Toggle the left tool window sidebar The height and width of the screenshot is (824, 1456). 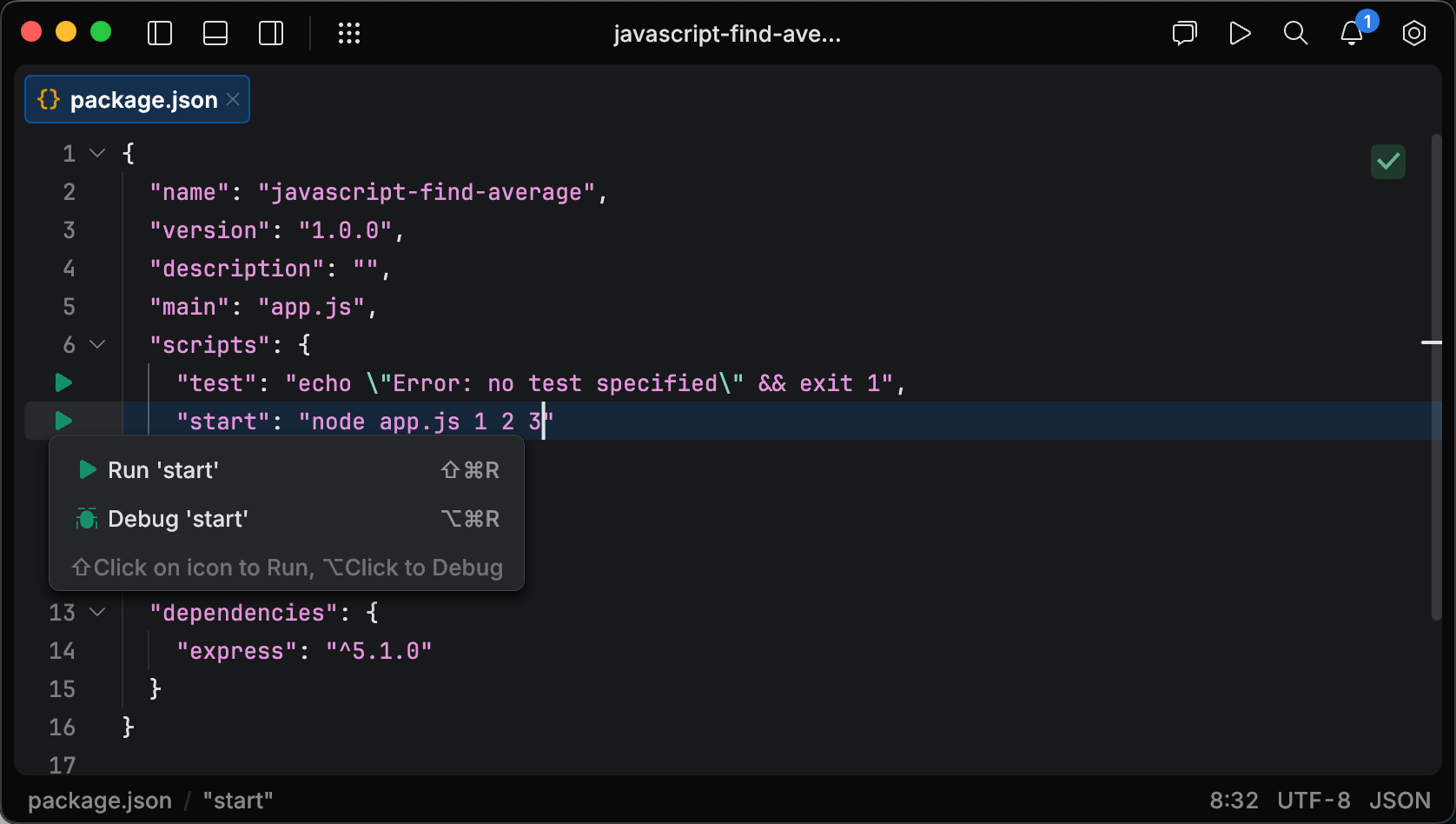[160, 33]
